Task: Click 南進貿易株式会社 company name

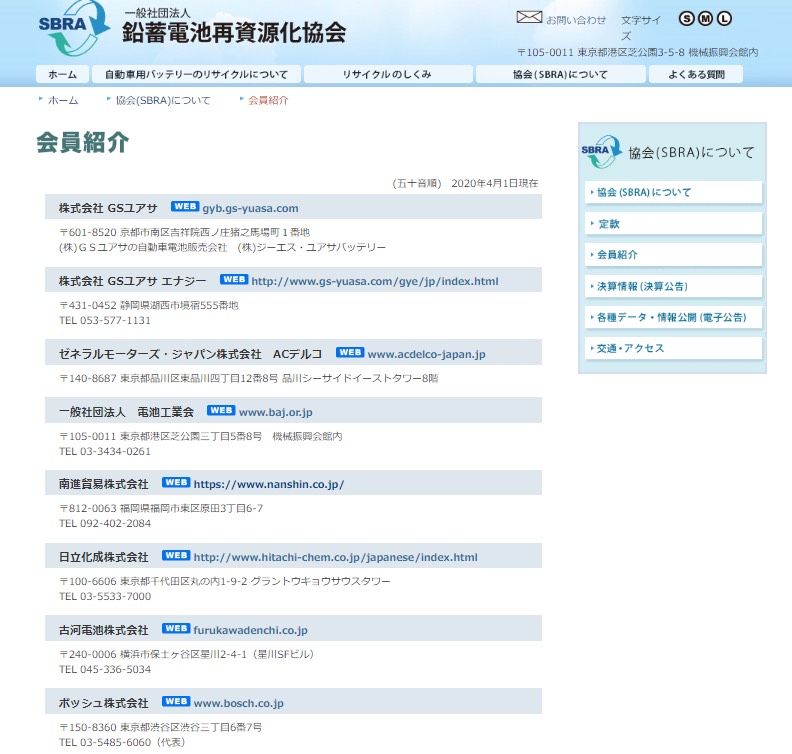Action: 104,484
